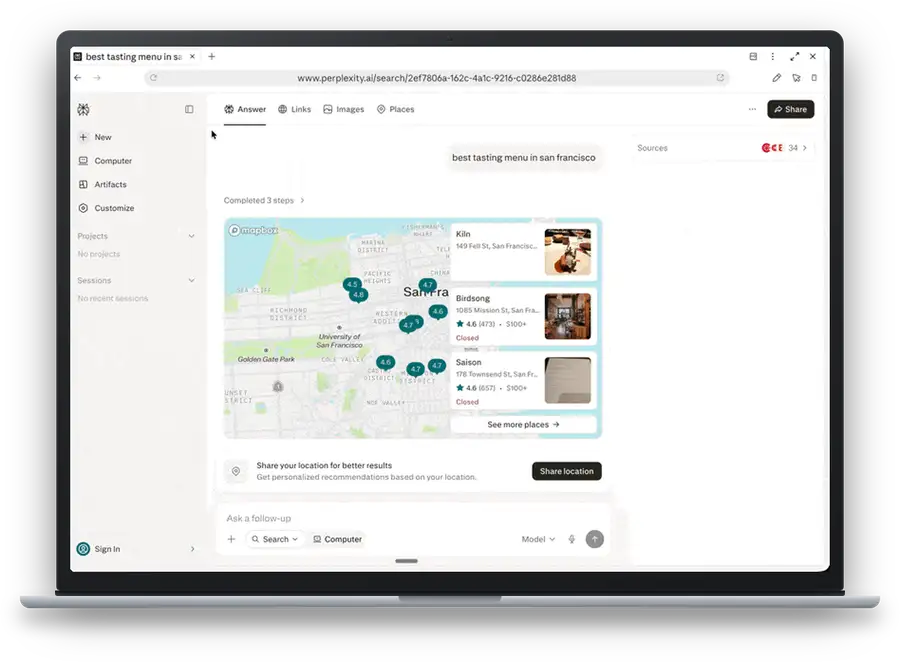View the Saison photo thumbnail
Viewport: 900px width, 662px height.
(568, 381)
